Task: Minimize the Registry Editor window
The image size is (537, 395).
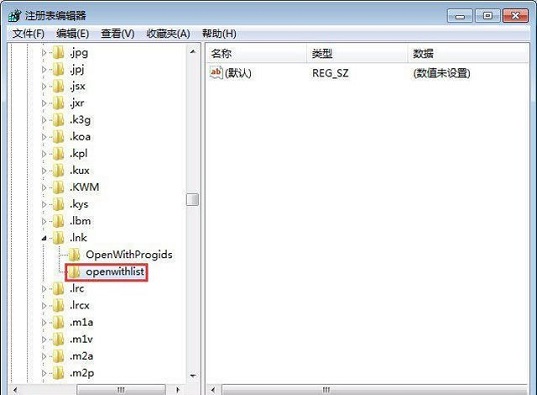Action: tap(460, 16)
